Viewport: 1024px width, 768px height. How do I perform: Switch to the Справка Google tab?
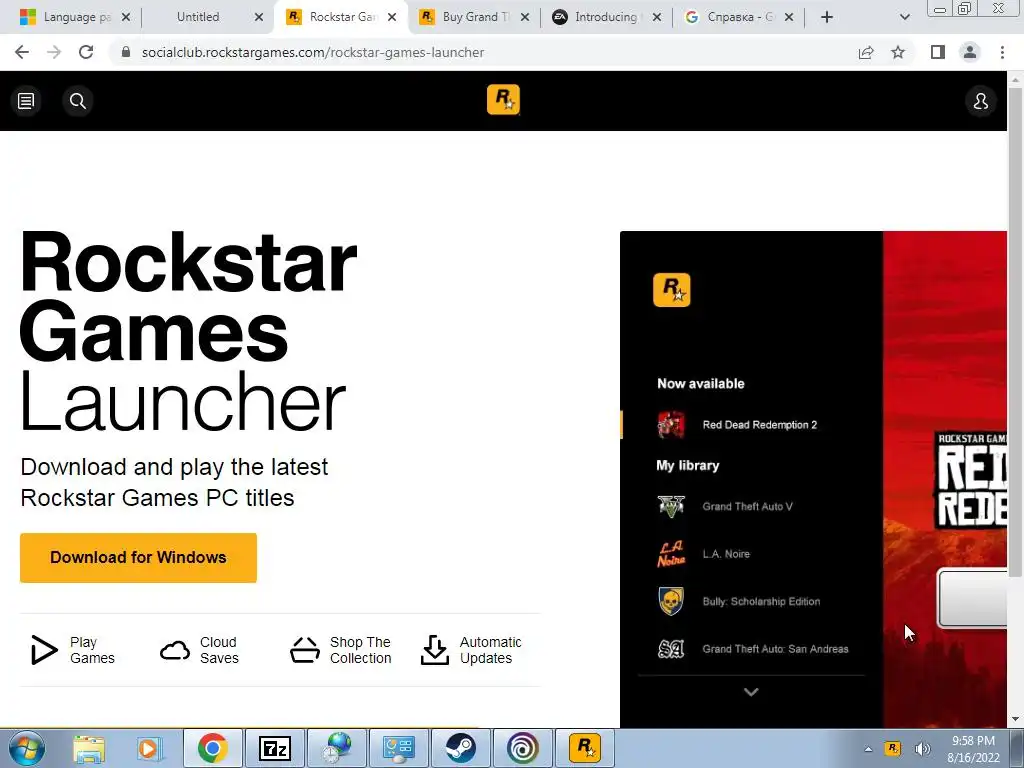click(739, 17)
